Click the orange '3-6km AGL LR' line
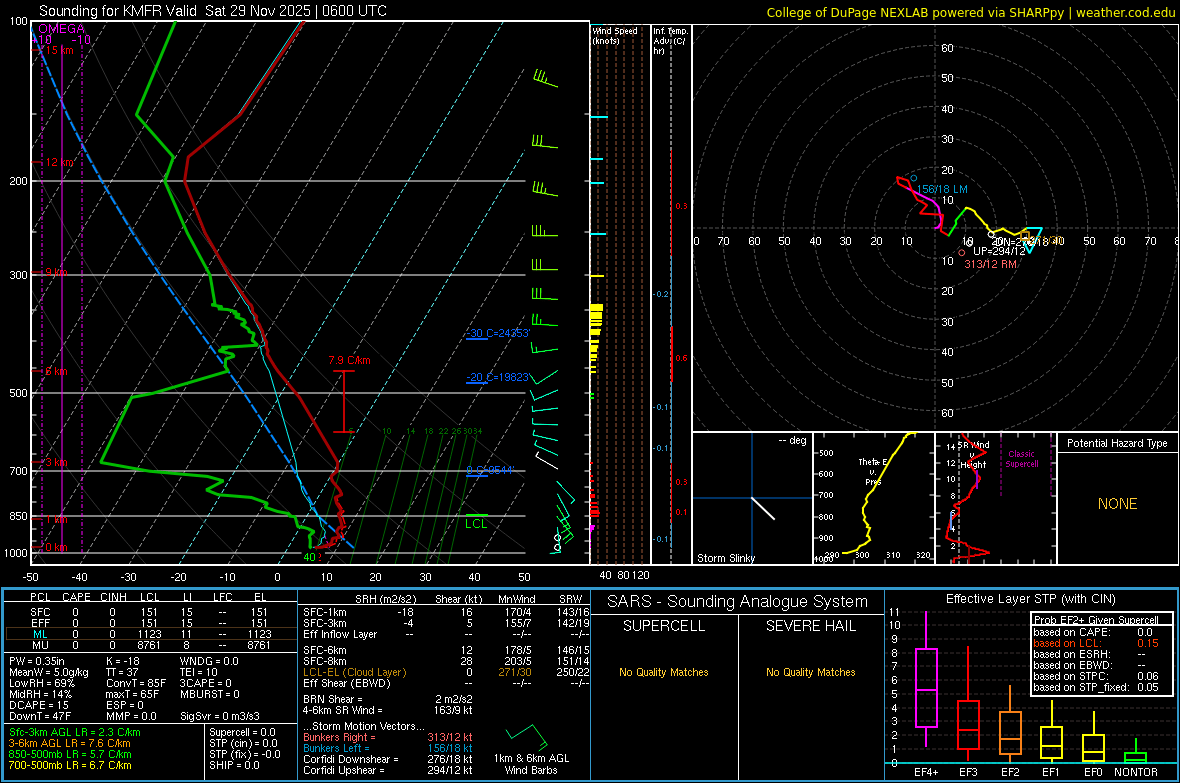 (x=69, y=743)
